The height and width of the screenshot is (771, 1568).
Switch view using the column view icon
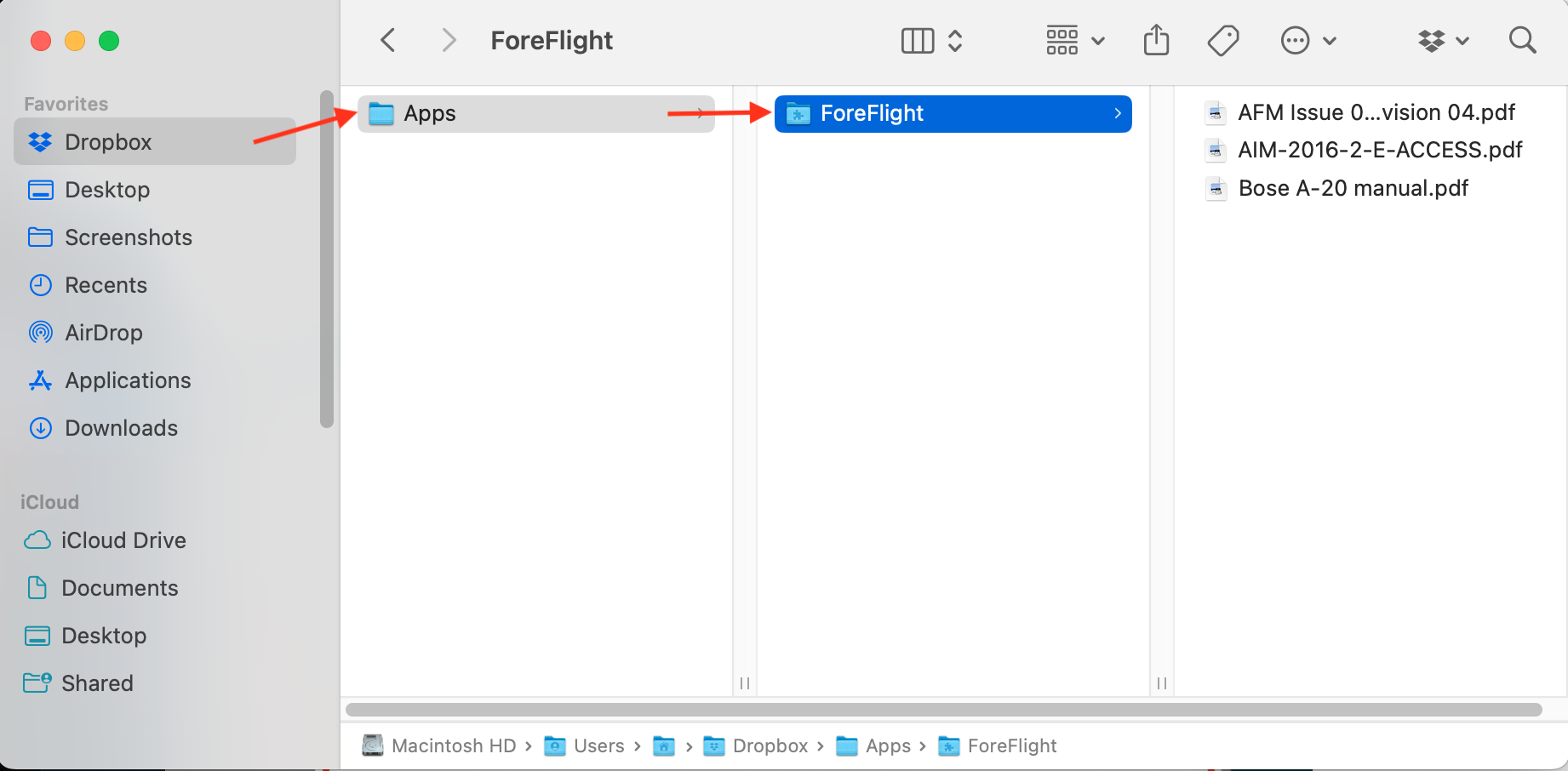[x=918, y=40]
